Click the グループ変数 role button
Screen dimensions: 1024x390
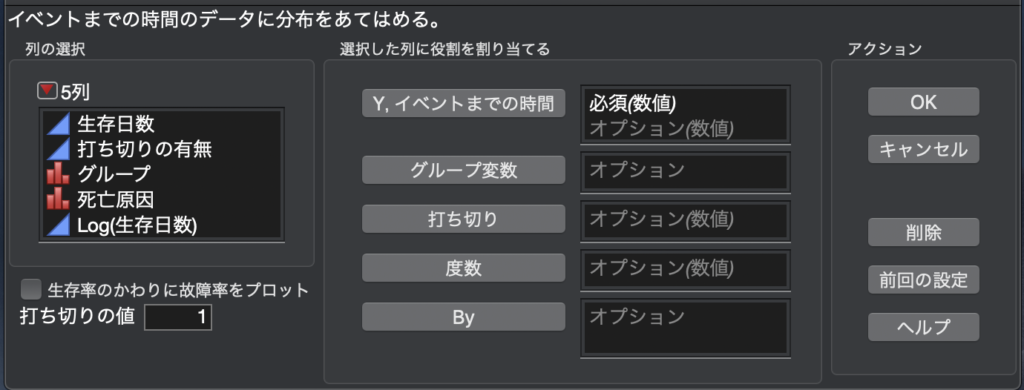(463, 170)
